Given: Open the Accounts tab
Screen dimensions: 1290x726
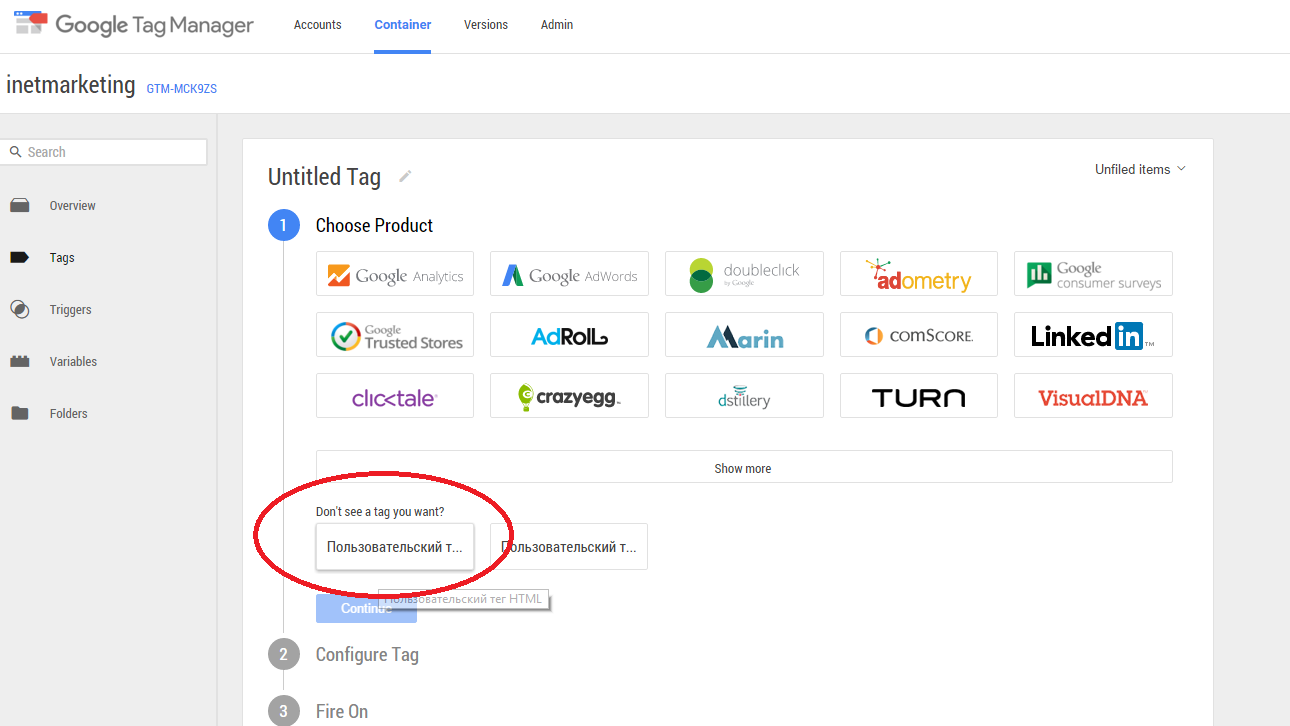Looking at the screenshot, I should 318,25.
